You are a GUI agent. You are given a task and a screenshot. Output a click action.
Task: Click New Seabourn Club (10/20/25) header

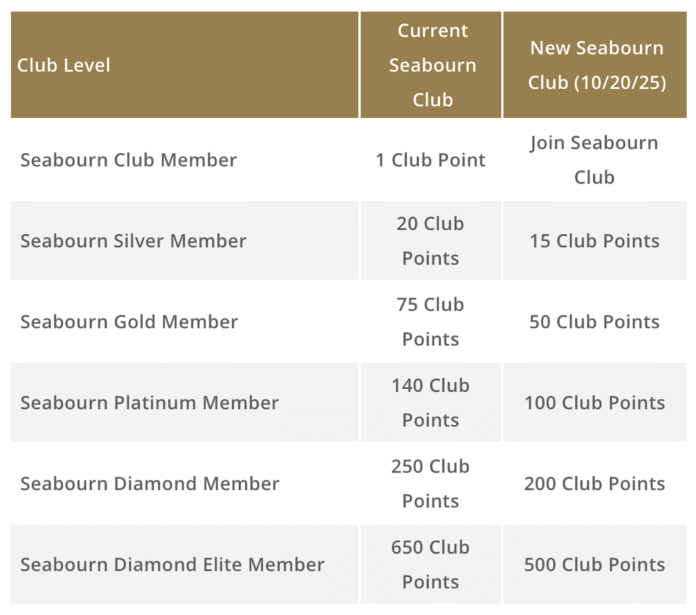click(597, 65)
